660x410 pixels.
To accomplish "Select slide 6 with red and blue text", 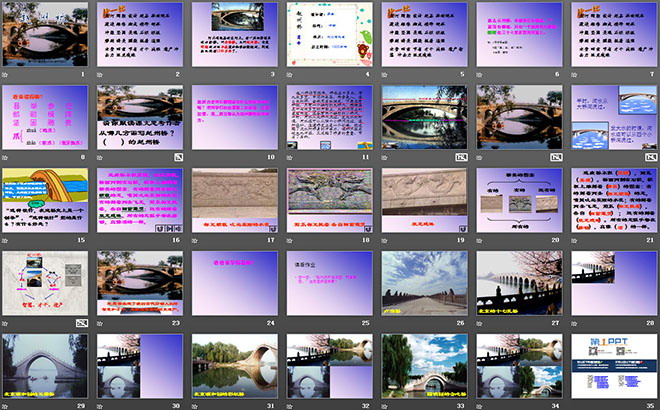I will [x=519, y=34].
